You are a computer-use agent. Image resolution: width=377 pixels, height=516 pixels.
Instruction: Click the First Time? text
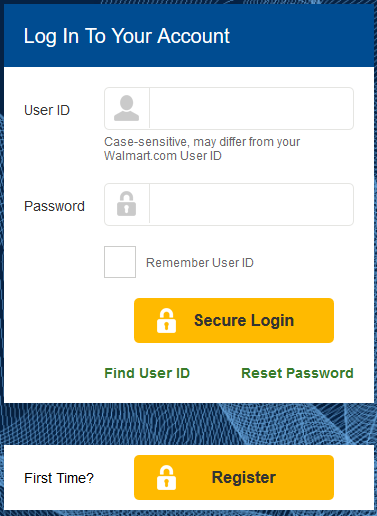59,478
